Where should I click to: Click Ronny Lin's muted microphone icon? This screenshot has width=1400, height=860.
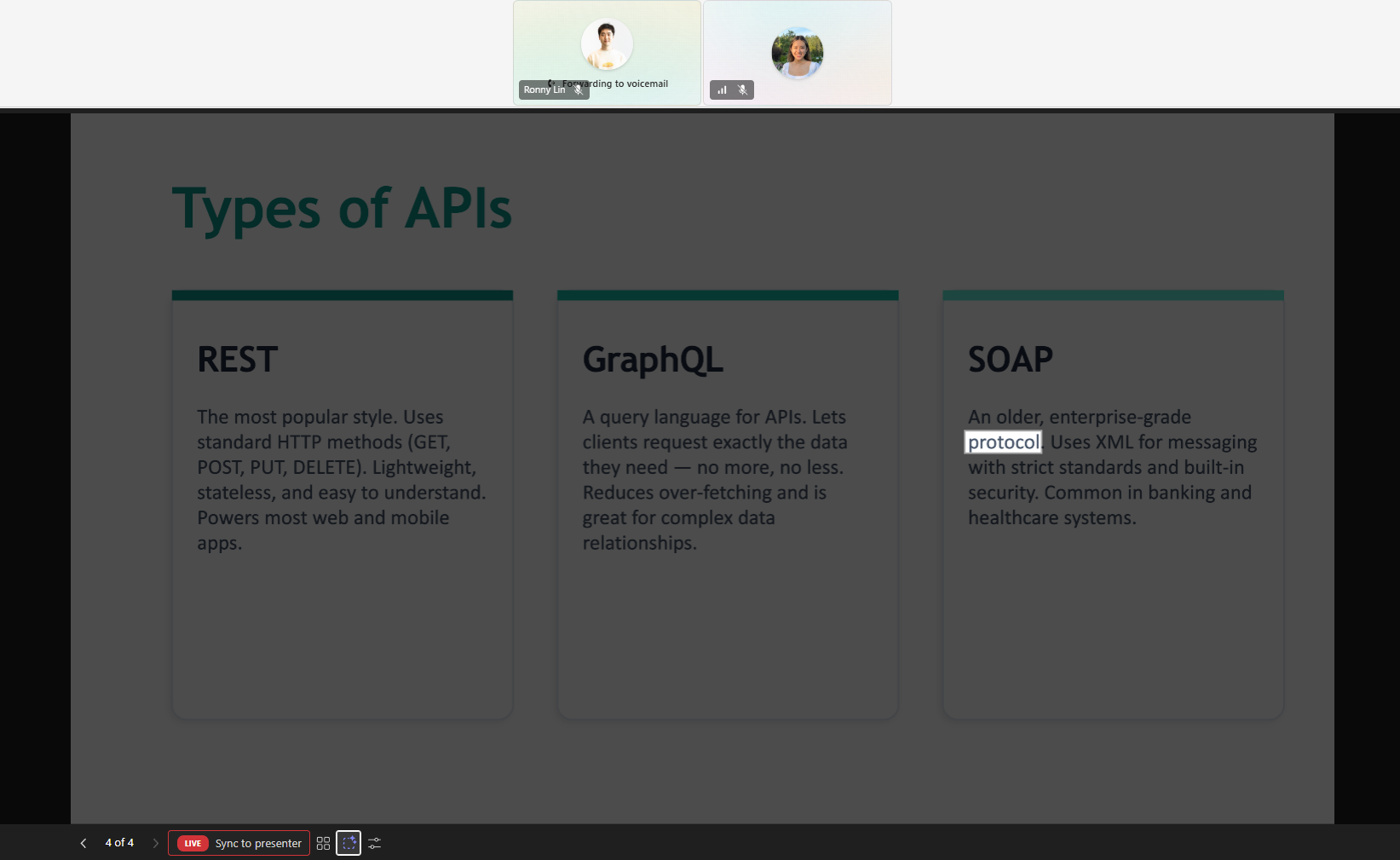click(579, 89)
